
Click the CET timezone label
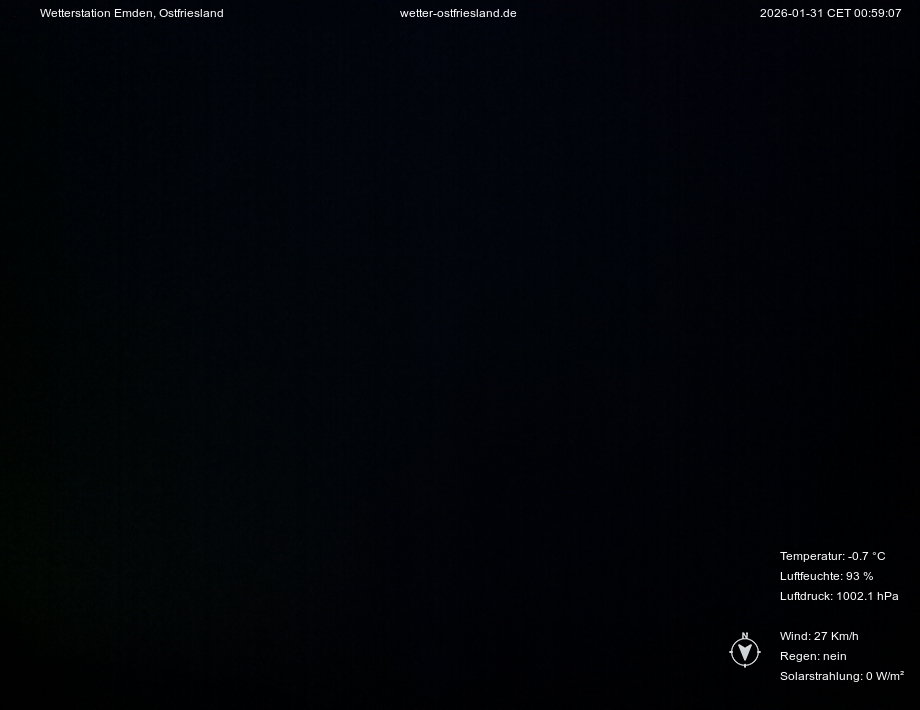838,13
